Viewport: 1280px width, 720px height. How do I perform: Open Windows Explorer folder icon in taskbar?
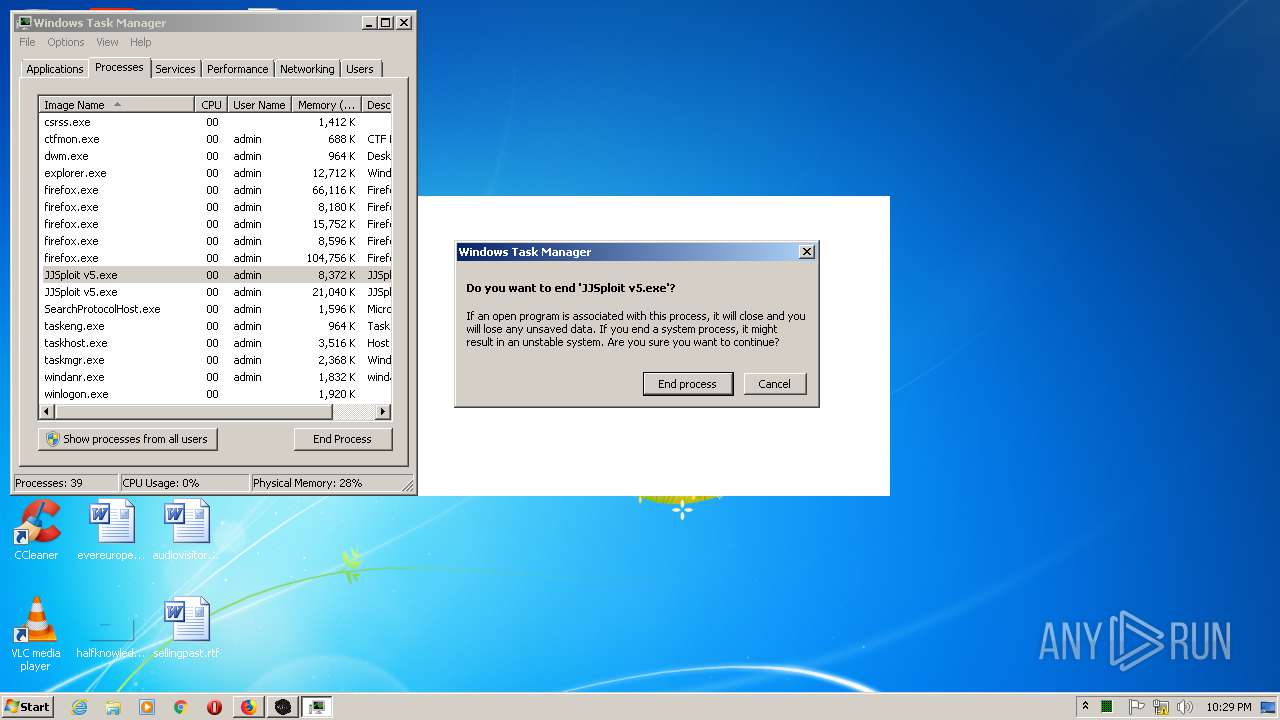[x=113, y=707]
